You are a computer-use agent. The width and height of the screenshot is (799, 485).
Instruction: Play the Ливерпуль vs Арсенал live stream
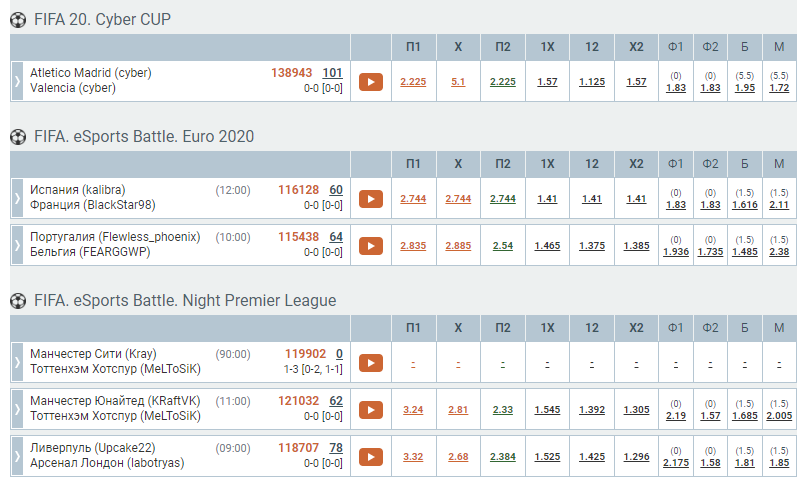tap(370, 457)
